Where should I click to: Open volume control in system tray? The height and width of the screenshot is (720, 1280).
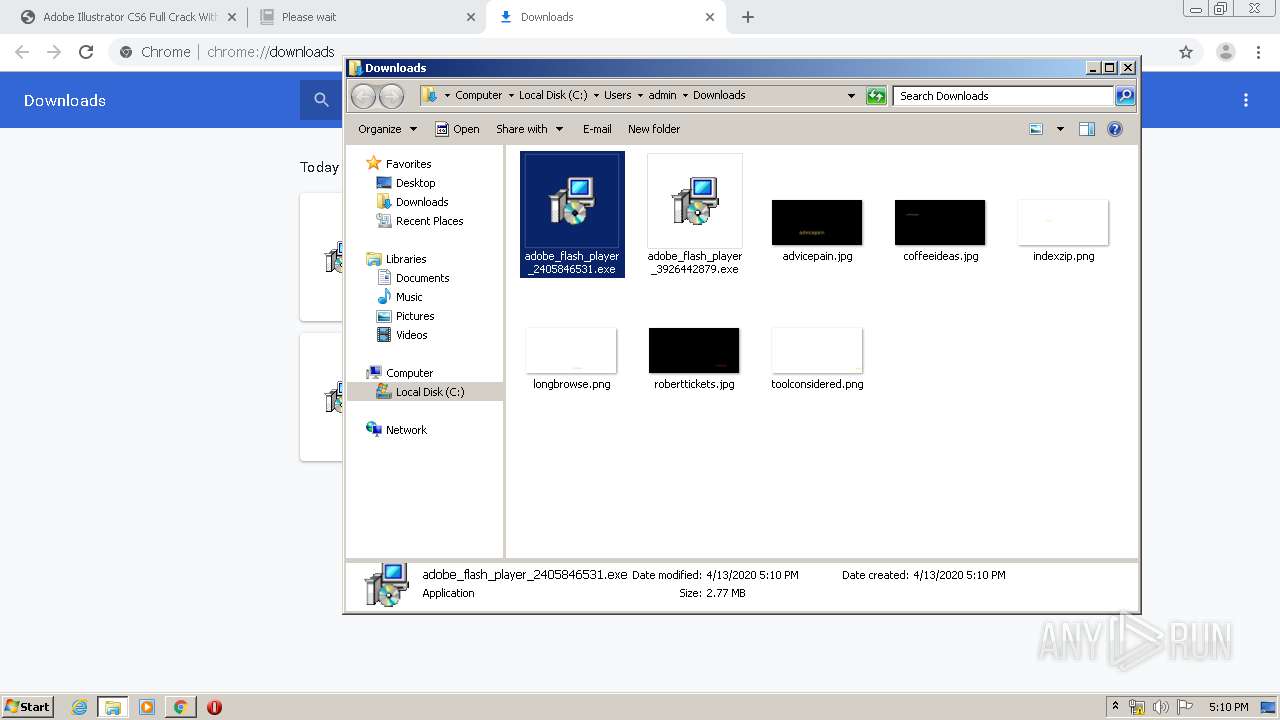(x=1161, y=707)
